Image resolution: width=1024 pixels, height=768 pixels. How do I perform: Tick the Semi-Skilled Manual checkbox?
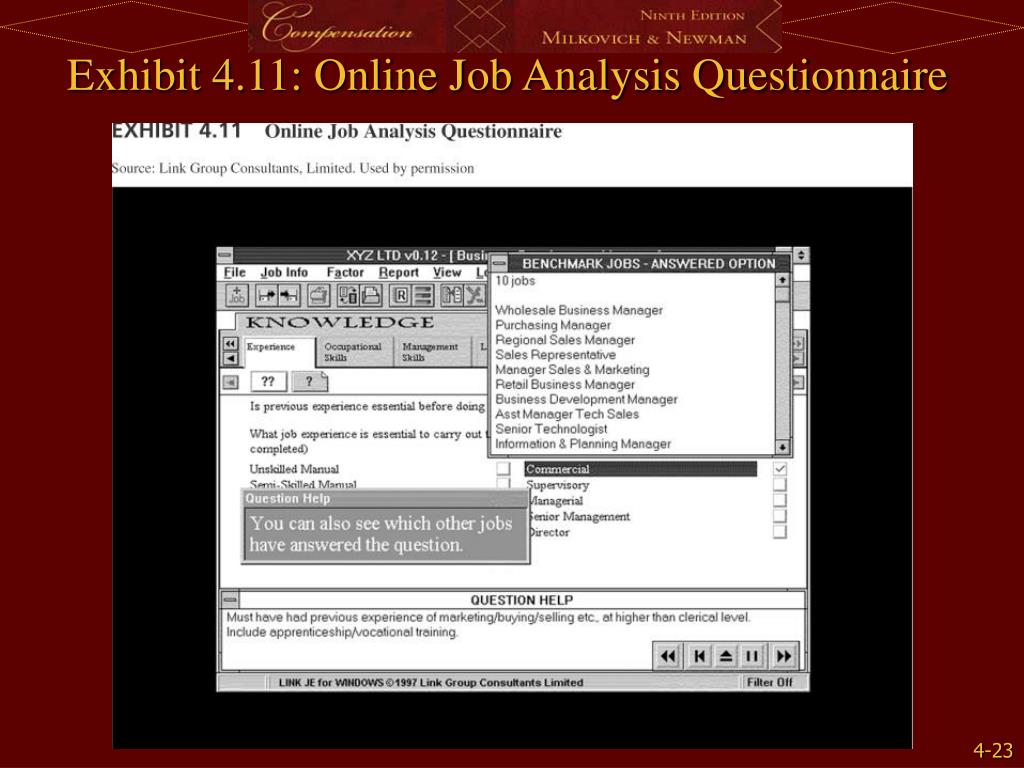click(x=503, y=483)
